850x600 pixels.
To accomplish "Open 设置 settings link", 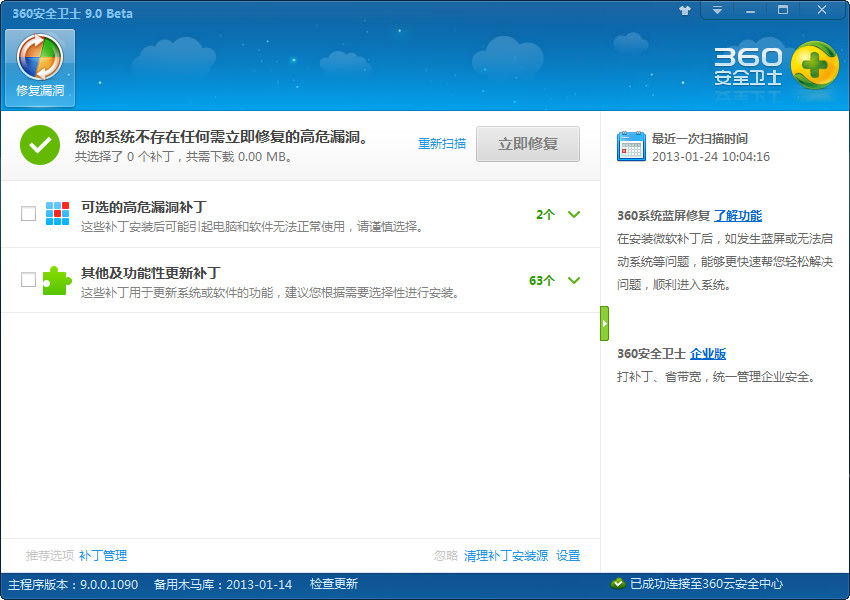I will pos(568,556).
